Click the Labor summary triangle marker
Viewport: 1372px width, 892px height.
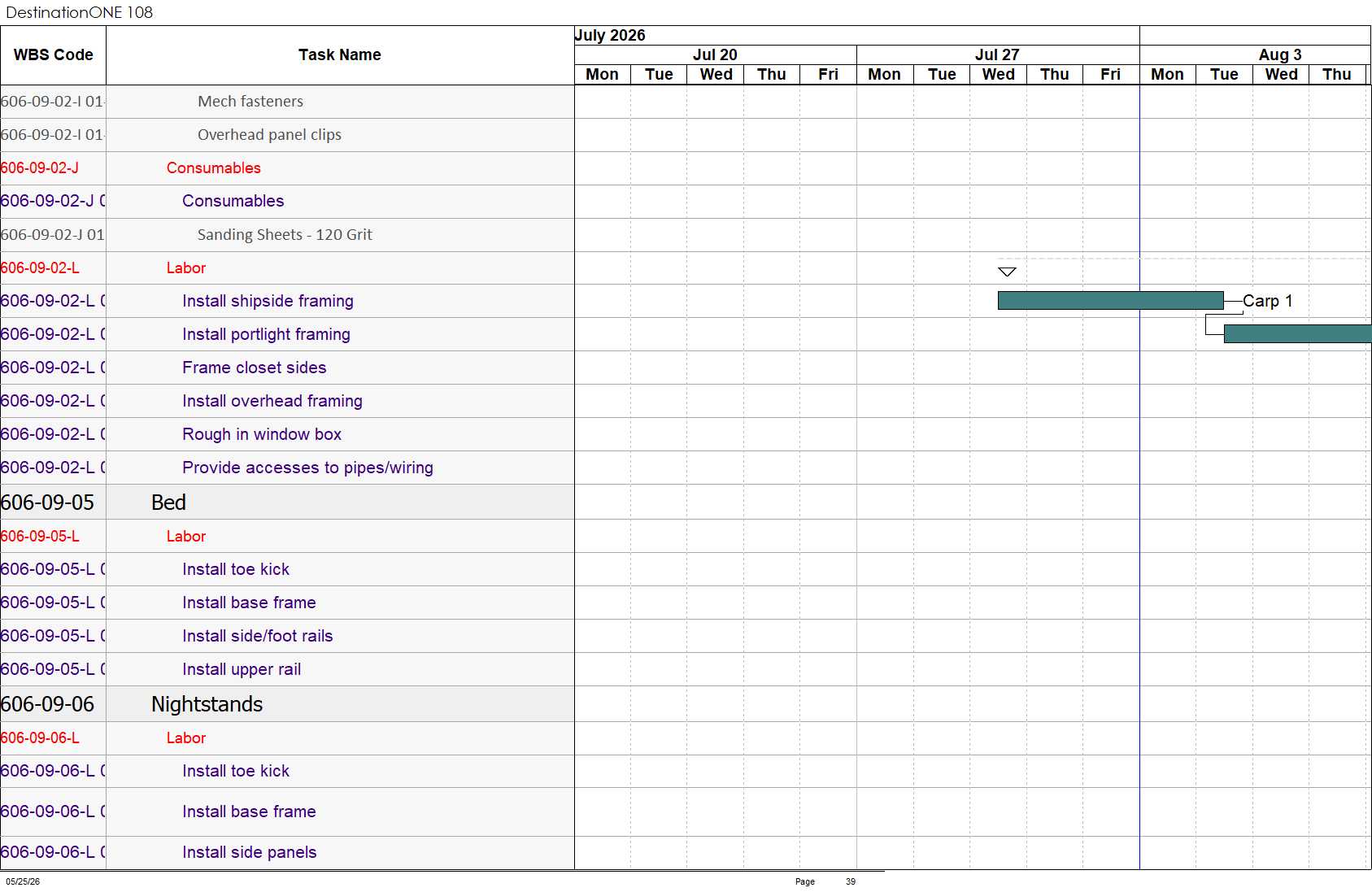point(1007,272)
